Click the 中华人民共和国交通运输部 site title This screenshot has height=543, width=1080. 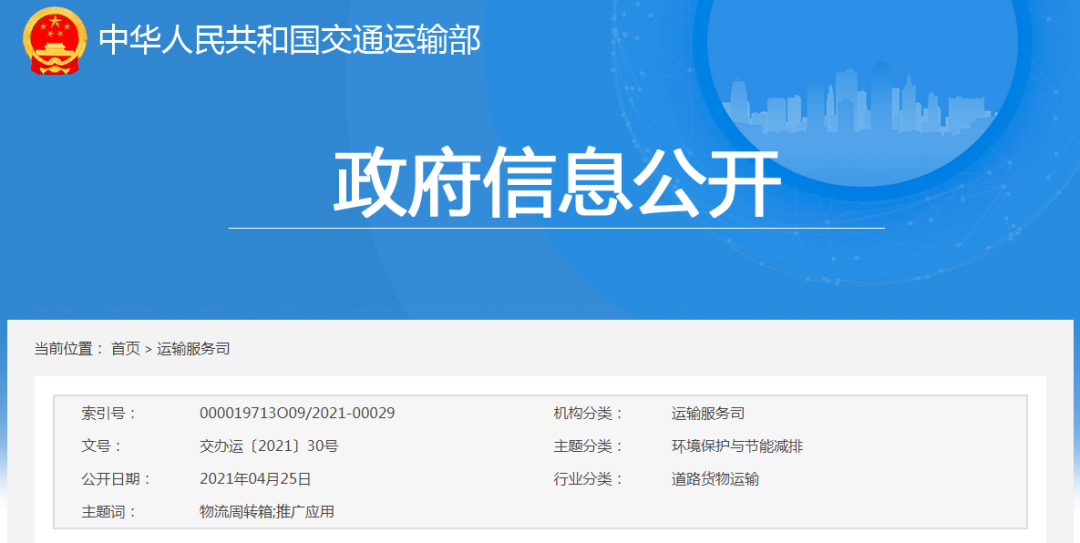[x=290, y=40]
